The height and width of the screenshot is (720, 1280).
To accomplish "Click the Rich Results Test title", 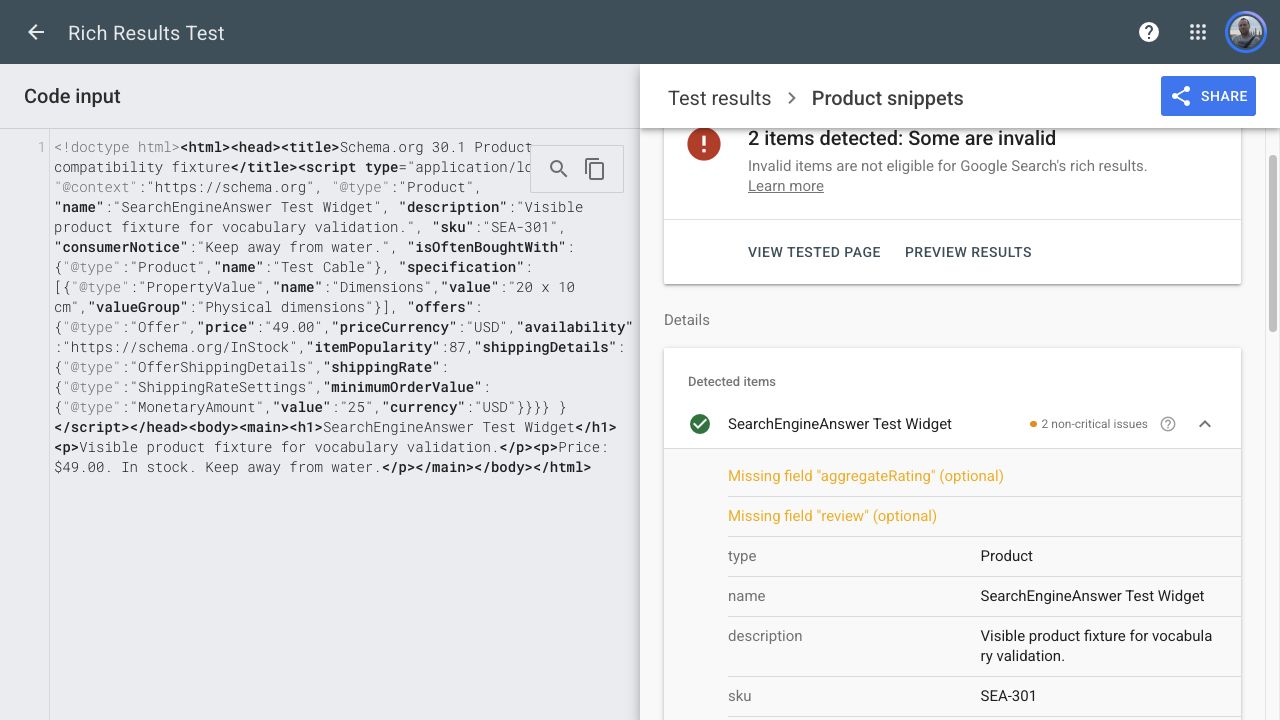I will (x=146, y=33).
